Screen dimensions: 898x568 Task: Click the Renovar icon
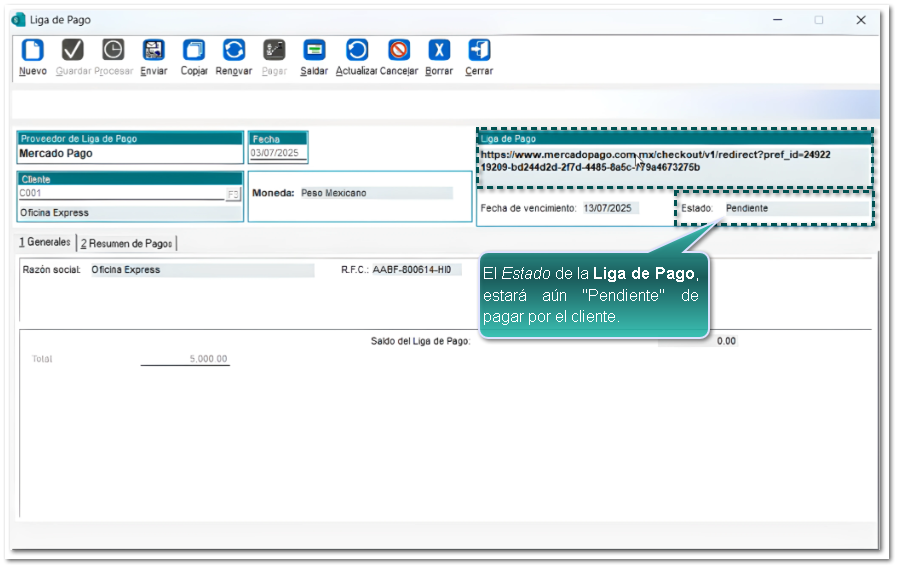pyautogui.click(x=234, y=51)
